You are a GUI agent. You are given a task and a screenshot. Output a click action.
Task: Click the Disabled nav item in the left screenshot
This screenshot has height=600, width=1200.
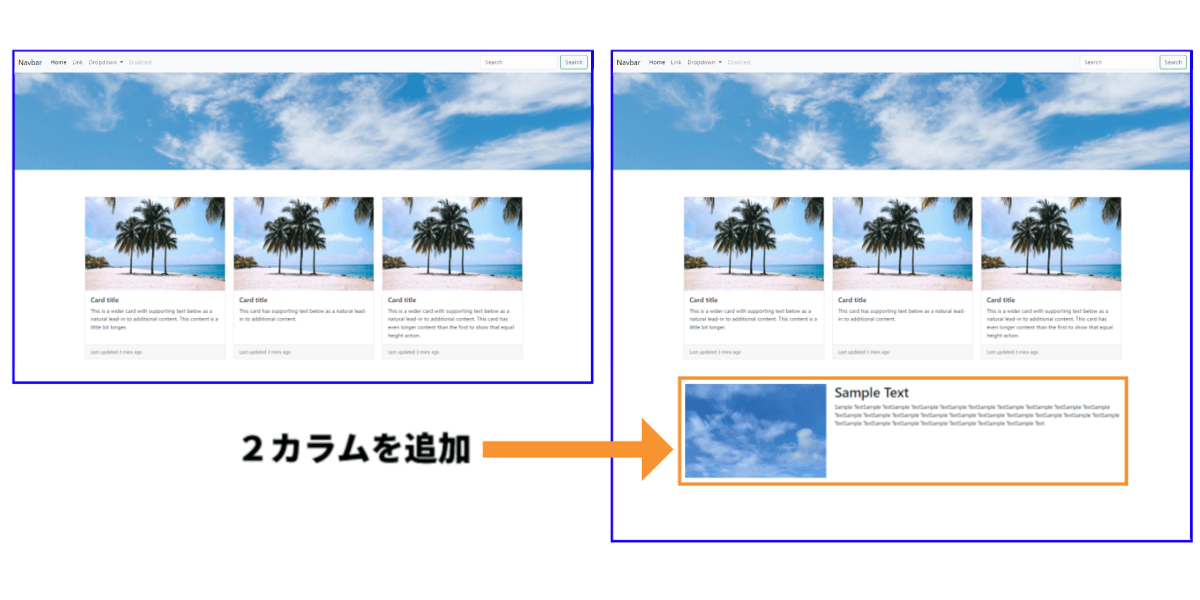(140, 62)
